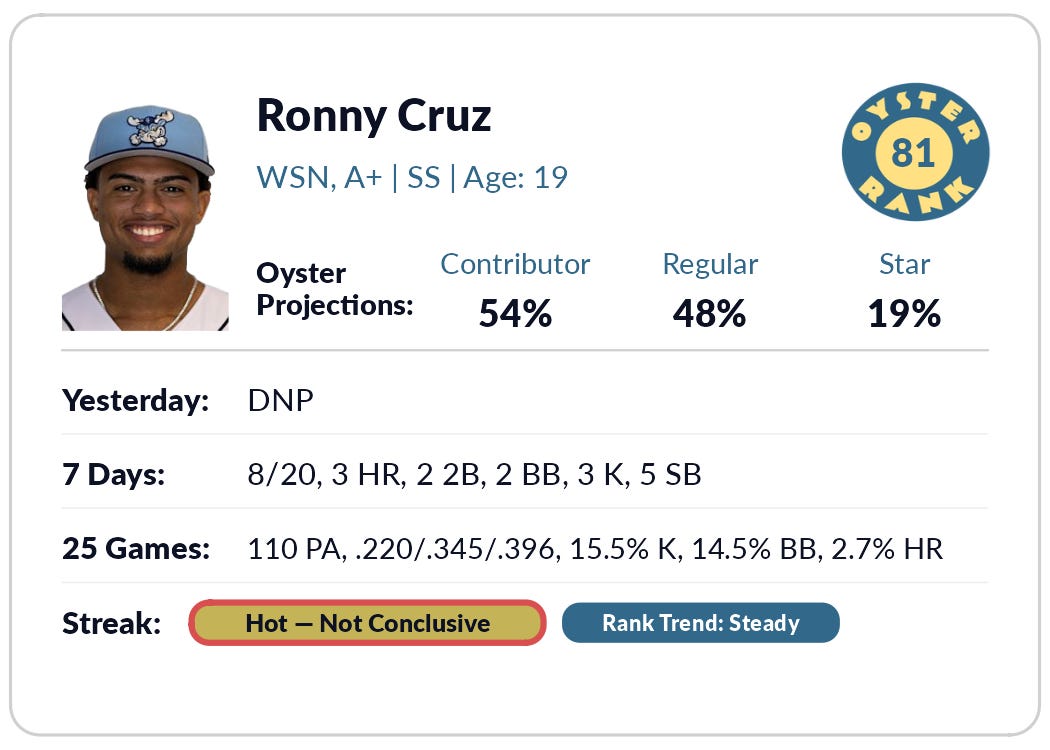
Task: Click the 25 Games row label
Action: (136, 548)
